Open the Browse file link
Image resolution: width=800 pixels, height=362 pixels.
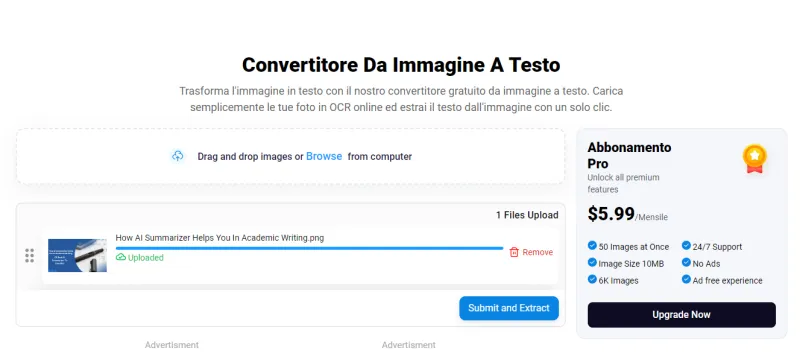coord(324,157)
